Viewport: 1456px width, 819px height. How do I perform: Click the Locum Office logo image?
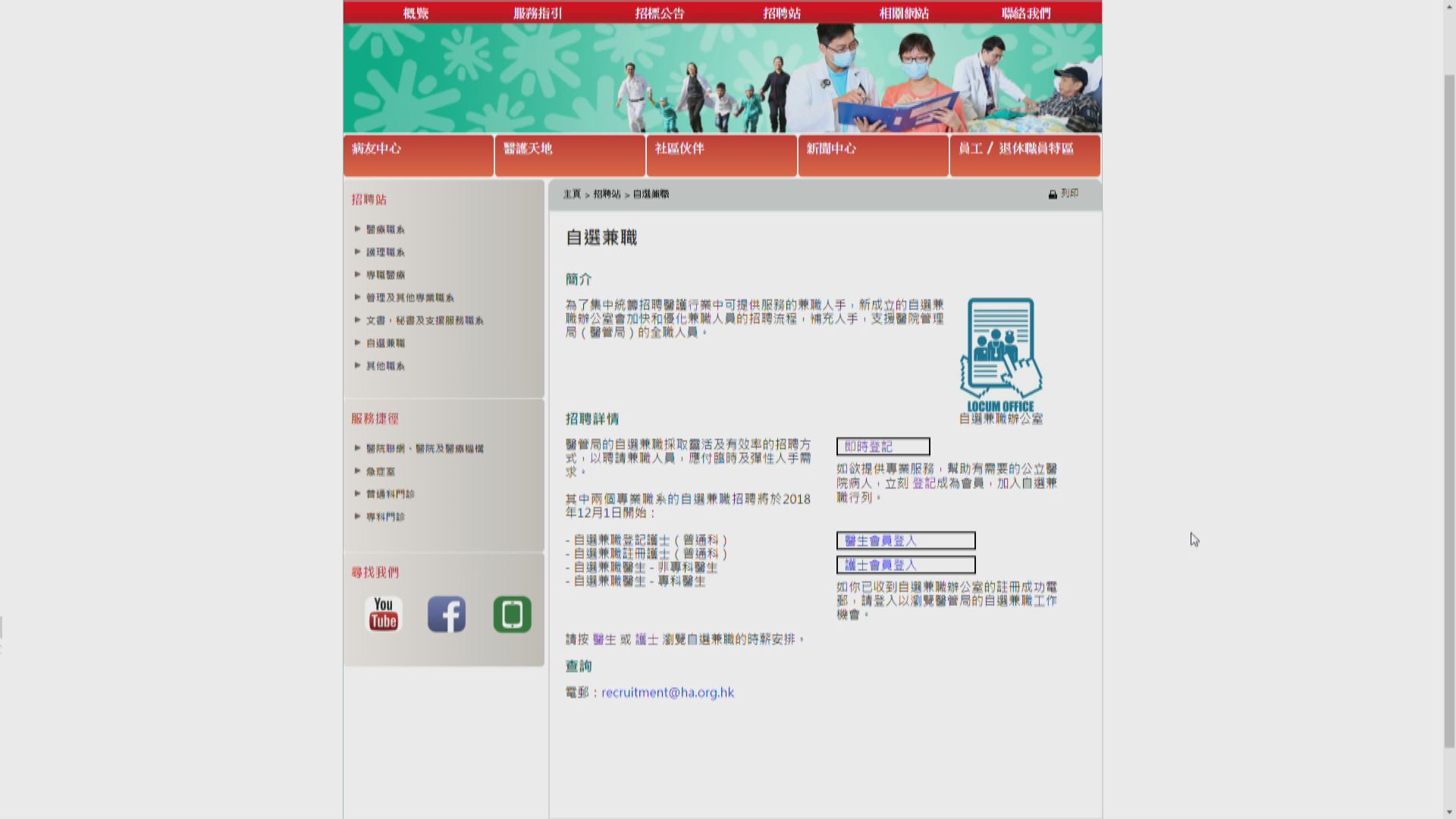pos(1000,355)
